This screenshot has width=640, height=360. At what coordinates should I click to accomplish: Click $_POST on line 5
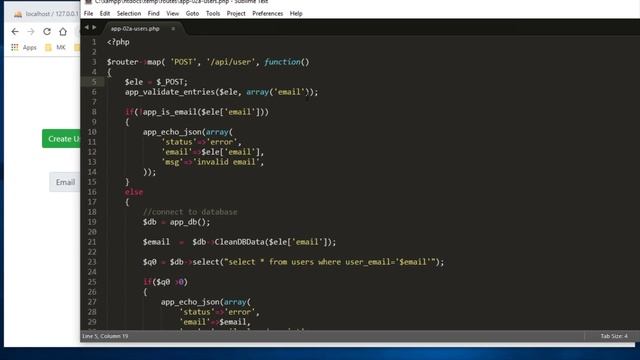click(170, 82)
